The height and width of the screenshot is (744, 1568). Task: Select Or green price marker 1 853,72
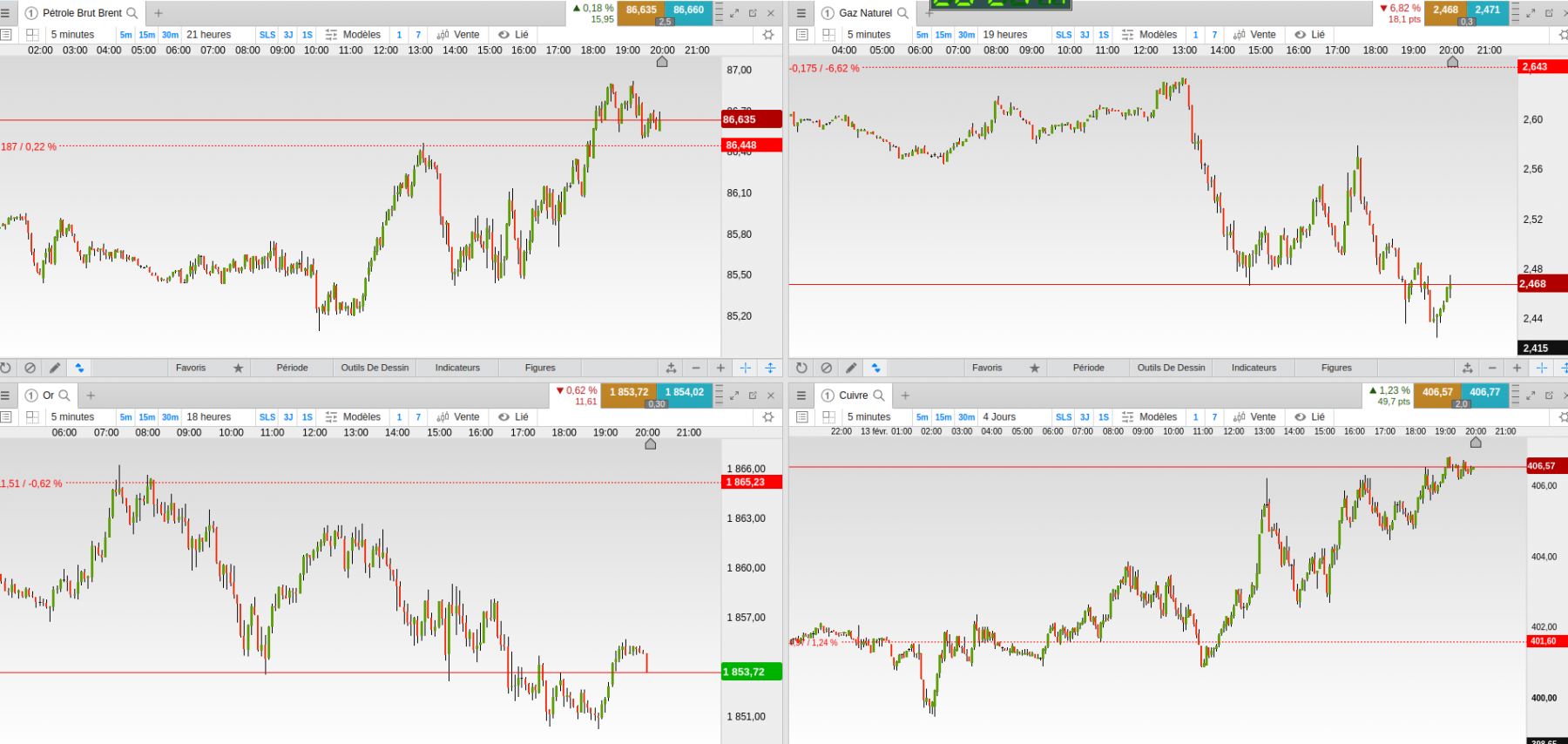(751, 672)
